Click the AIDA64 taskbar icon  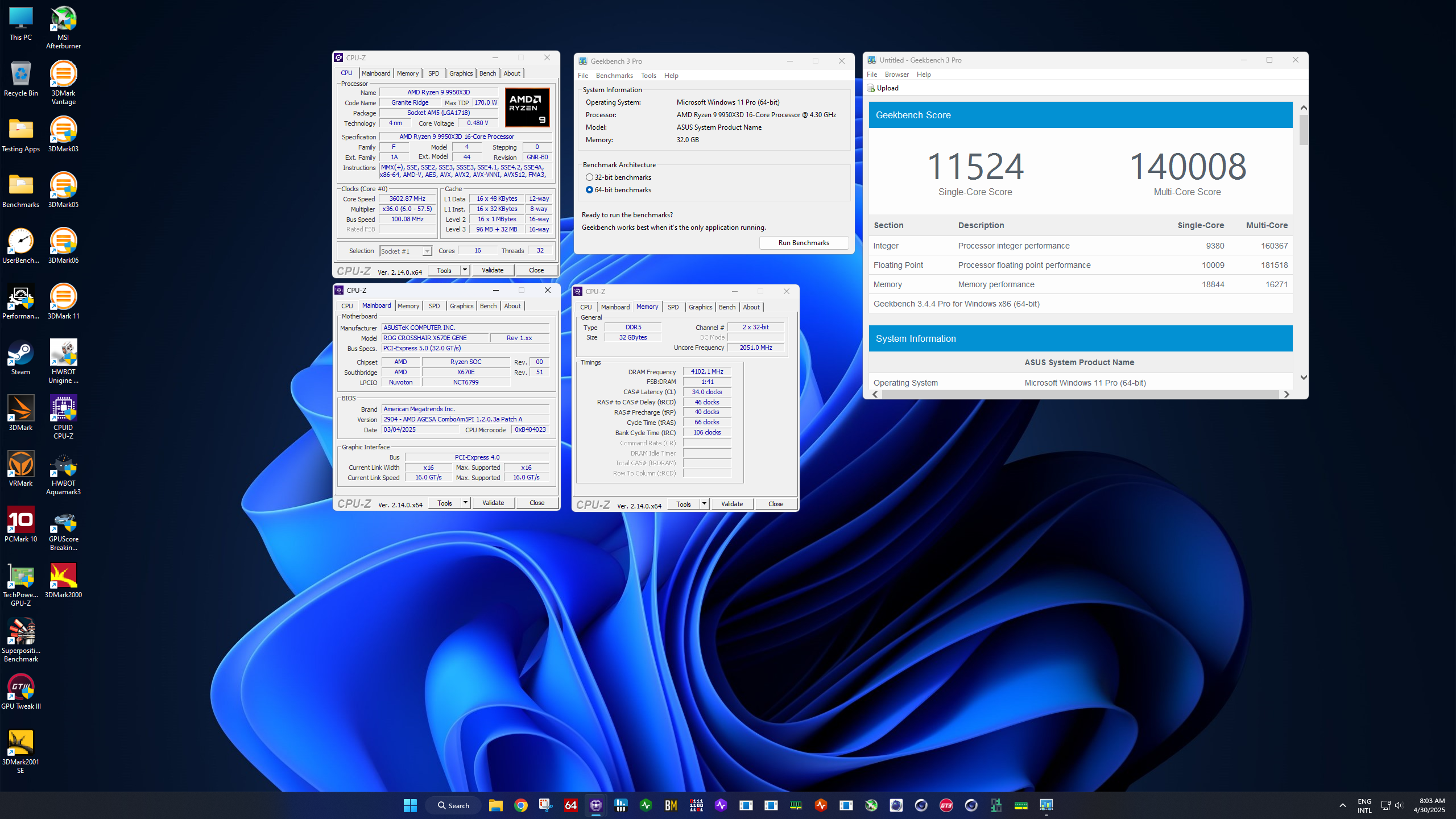[x=570, y=805]
